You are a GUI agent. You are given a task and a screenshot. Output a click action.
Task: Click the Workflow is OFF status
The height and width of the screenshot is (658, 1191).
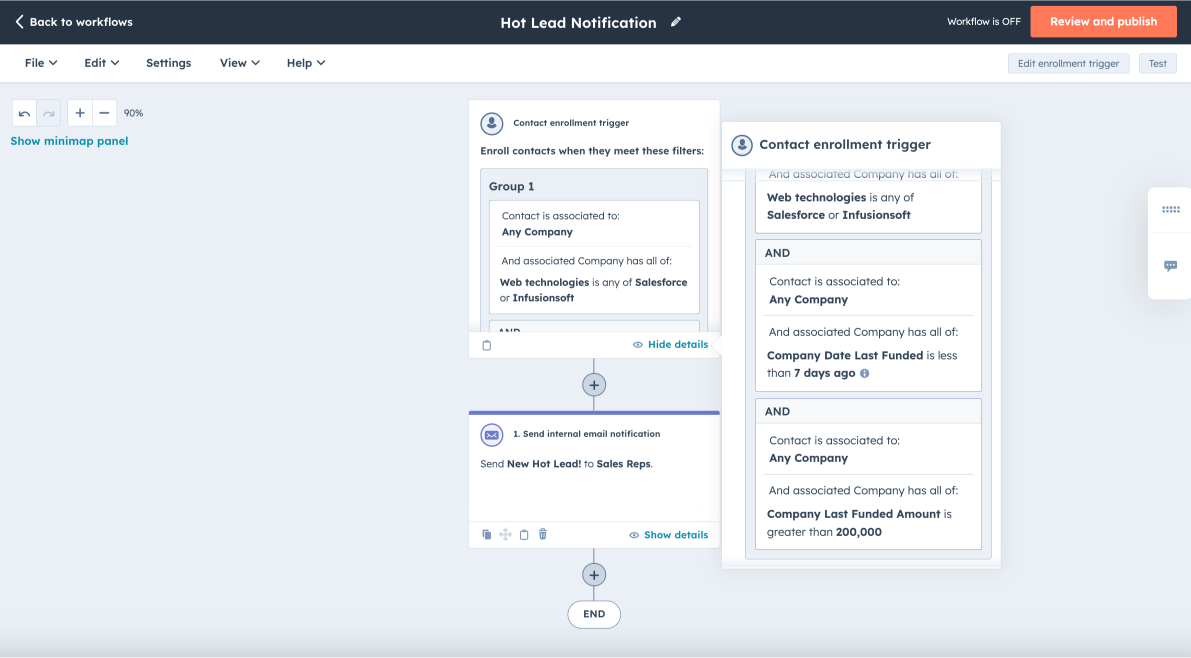tap(984, 22)
